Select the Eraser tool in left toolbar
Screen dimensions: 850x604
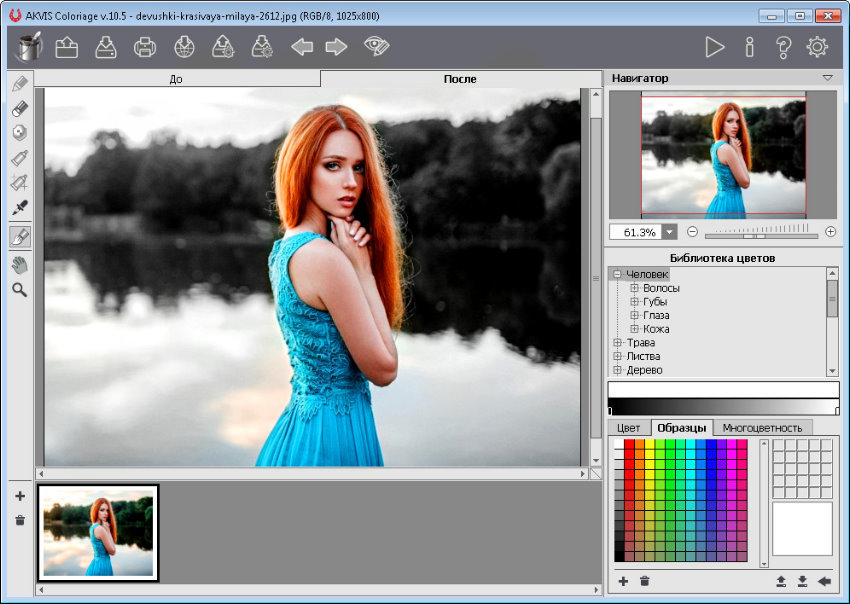pos(19,109)
